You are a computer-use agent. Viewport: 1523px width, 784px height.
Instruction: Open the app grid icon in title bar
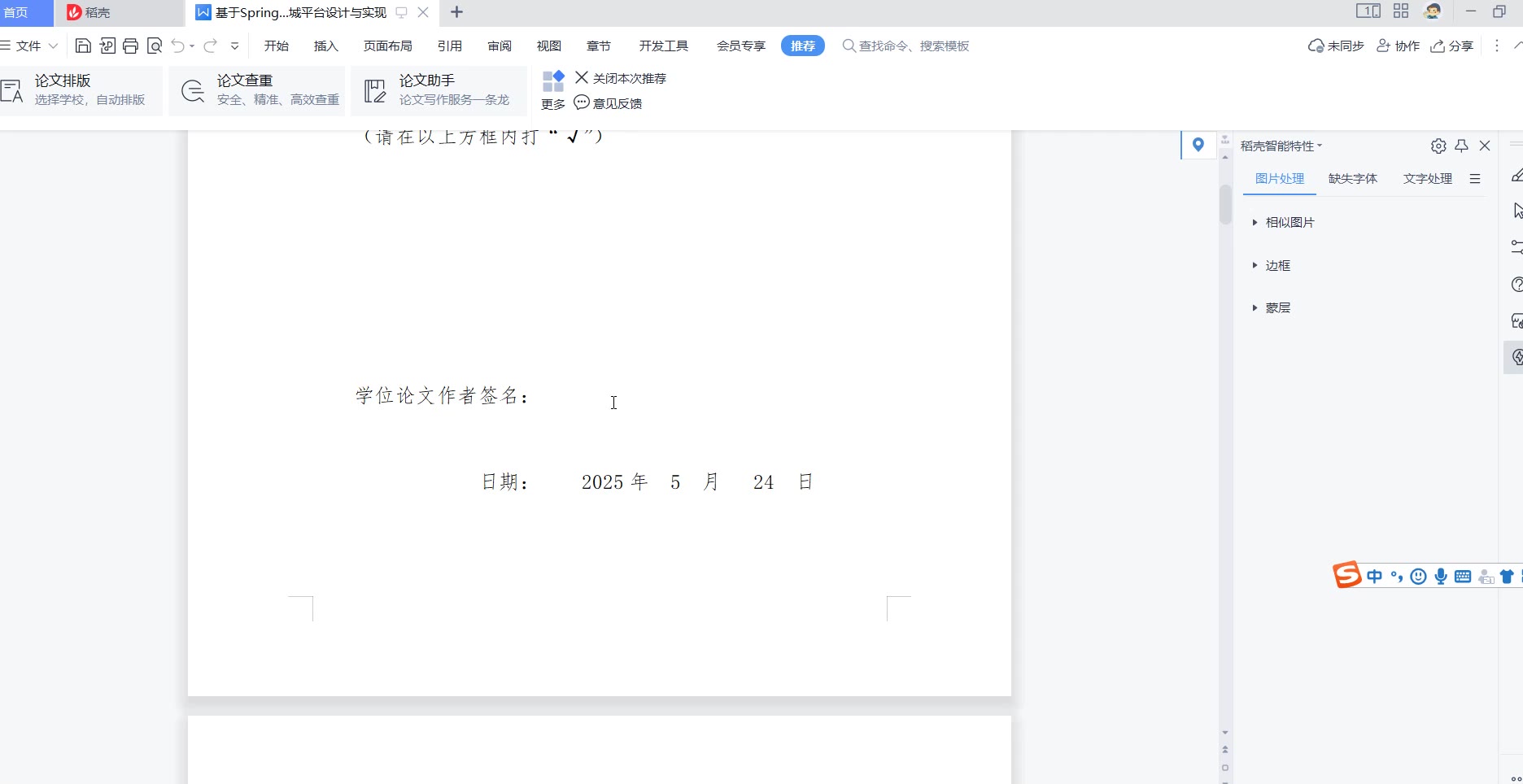click(1401, 11)
